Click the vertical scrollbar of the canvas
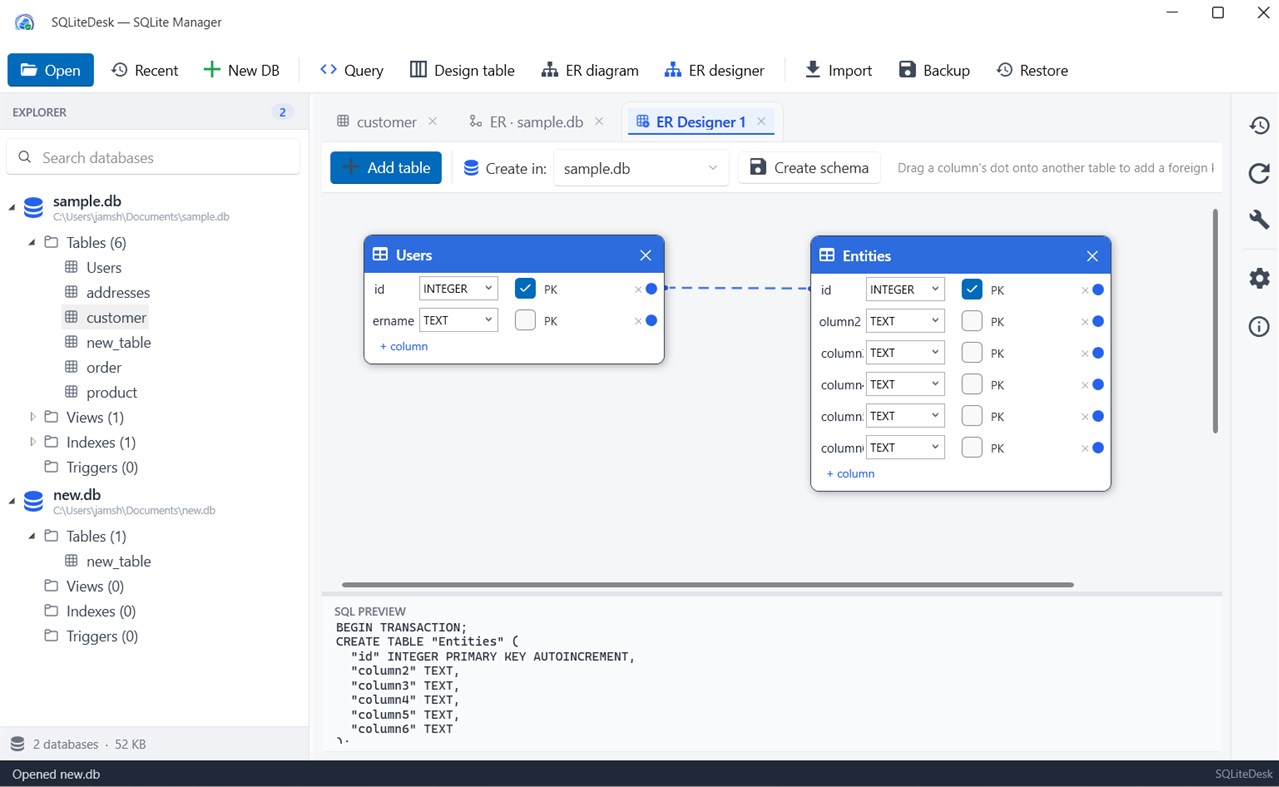 click(x=1215, y=321)
